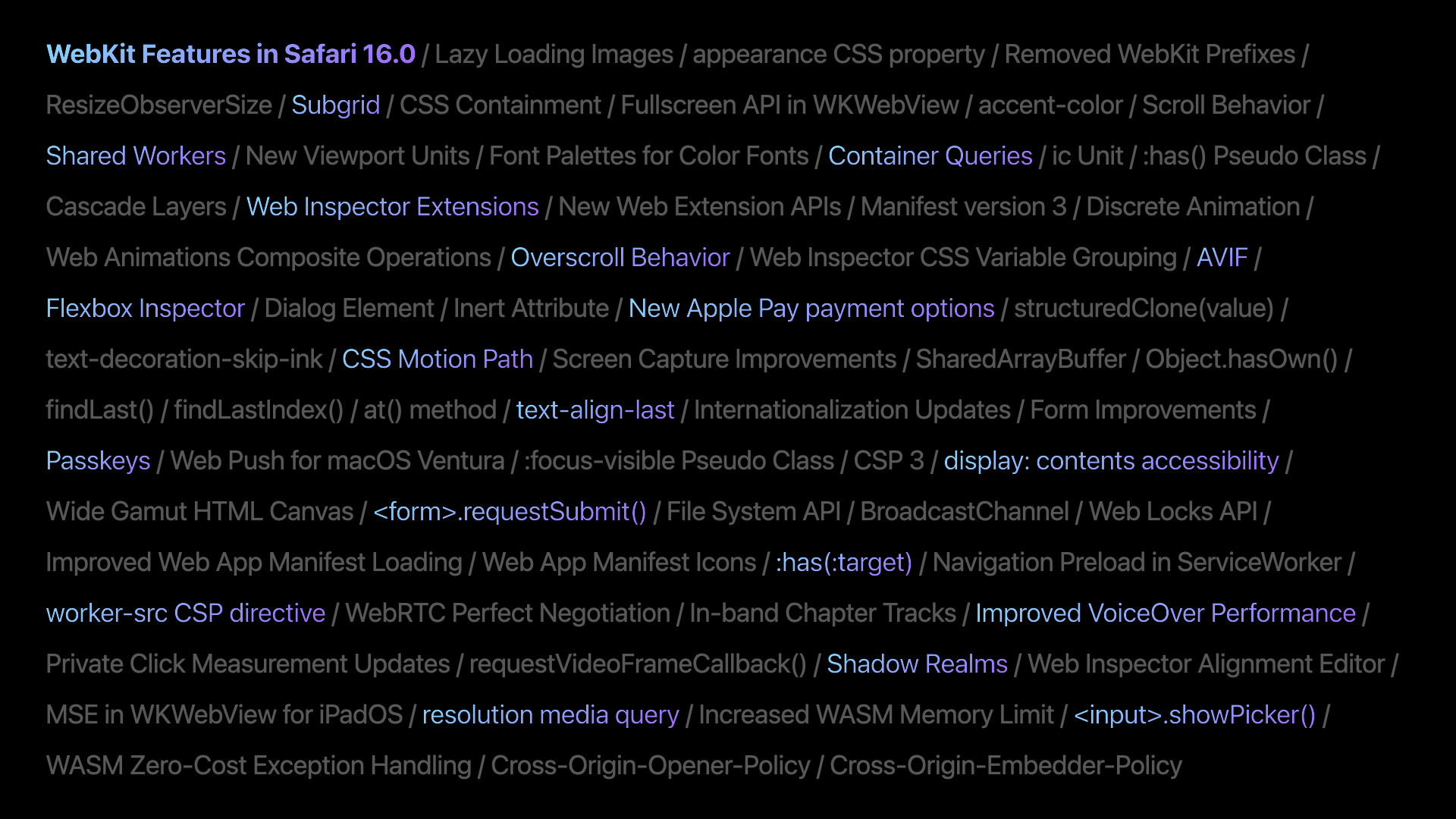The width and height of the screenshot is (1456, 819).
Task: Navigate to form requestSubmit method
Action: (510, 511)
